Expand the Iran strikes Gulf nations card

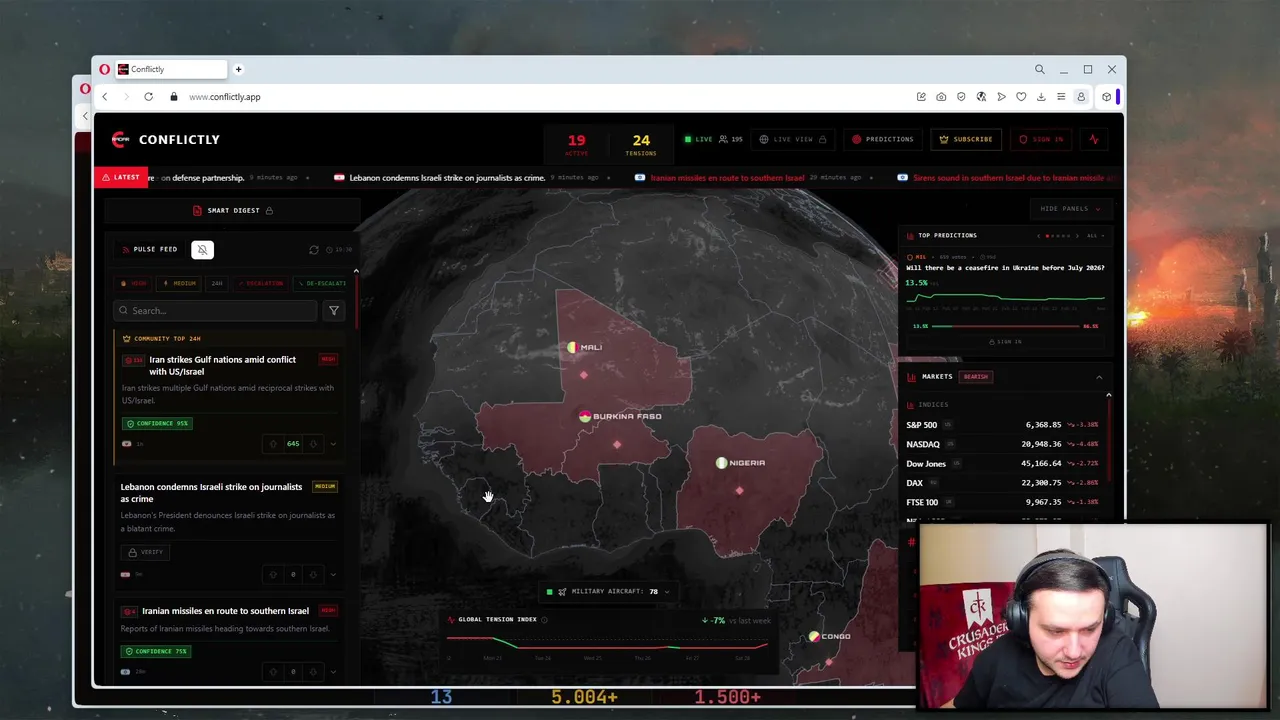pos(333,444)
